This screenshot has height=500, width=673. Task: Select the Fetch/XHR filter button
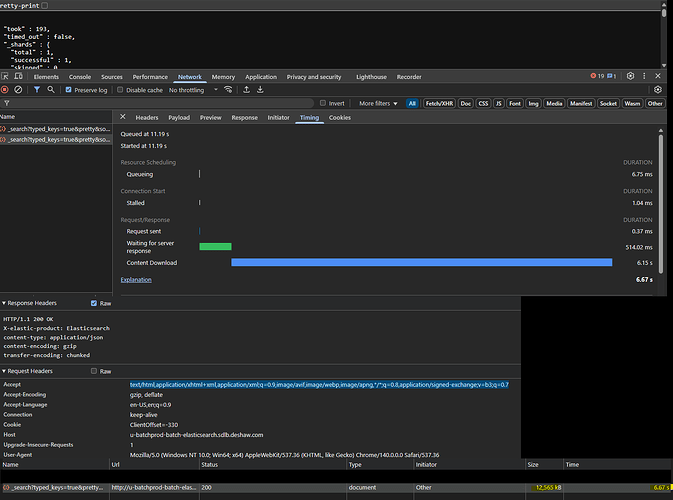(x=439, y=103)
